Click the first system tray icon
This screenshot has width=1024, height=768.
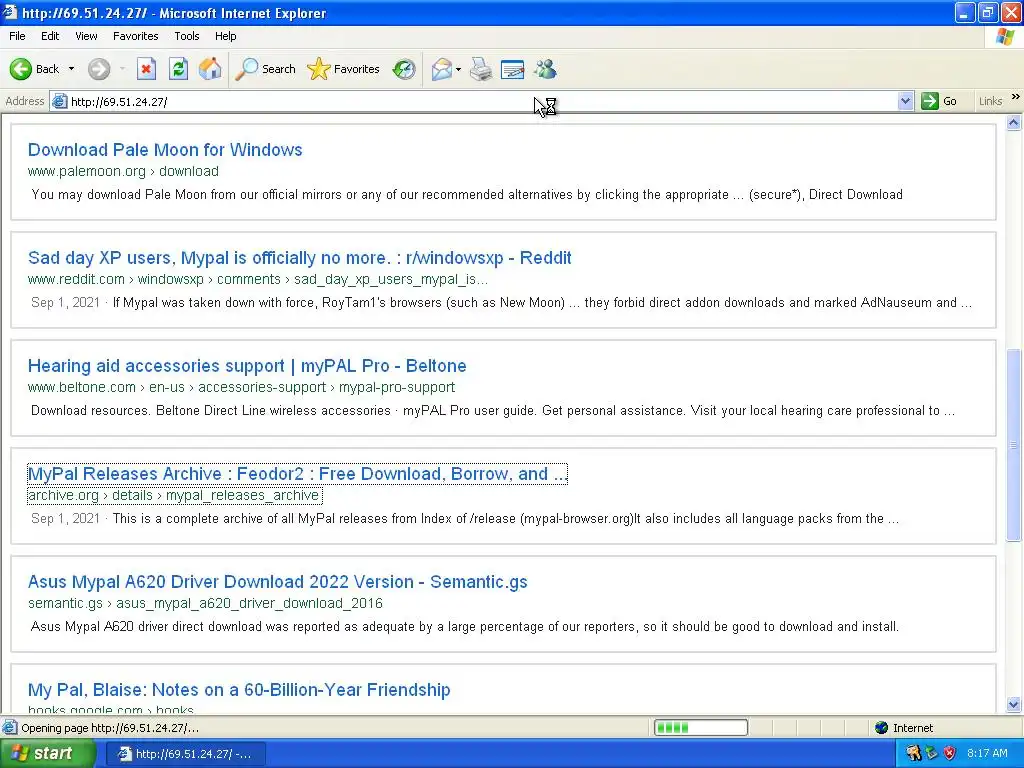[x=914, y=753]
